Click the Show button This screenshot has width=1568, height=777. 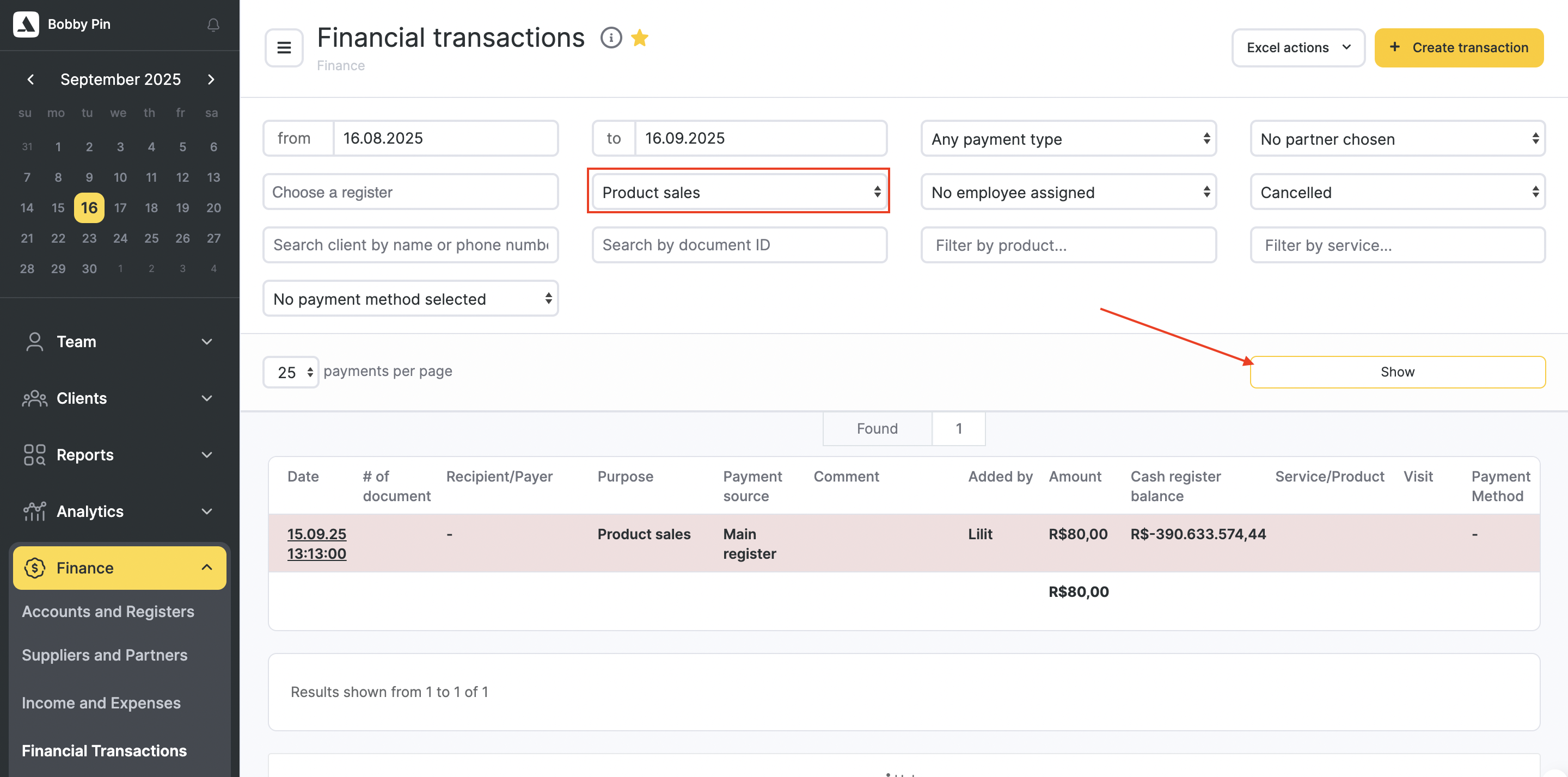(x=1397, y=372)
